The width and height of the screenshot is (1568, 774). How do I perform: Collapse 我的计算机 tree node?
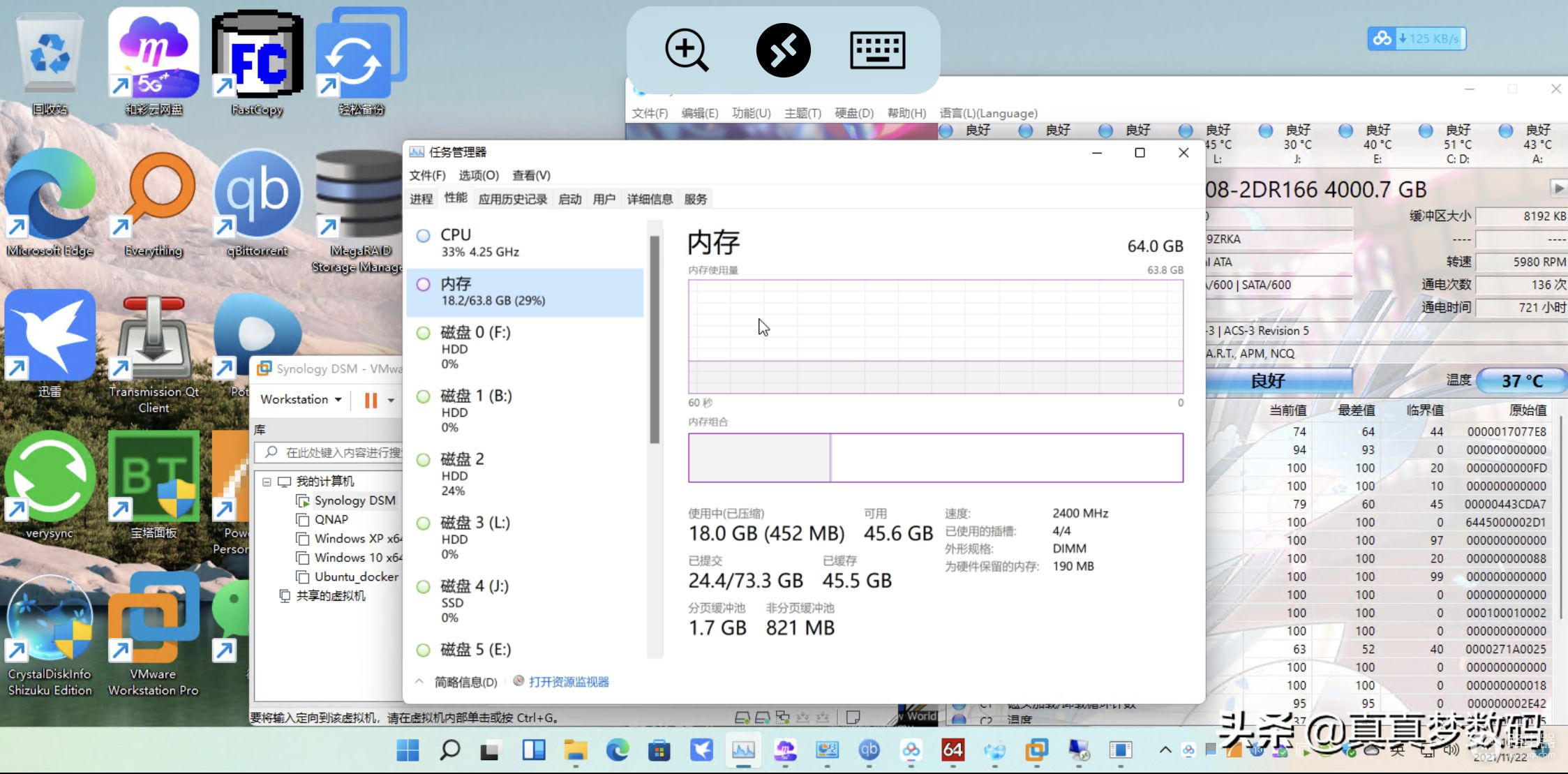click(267, 482)
